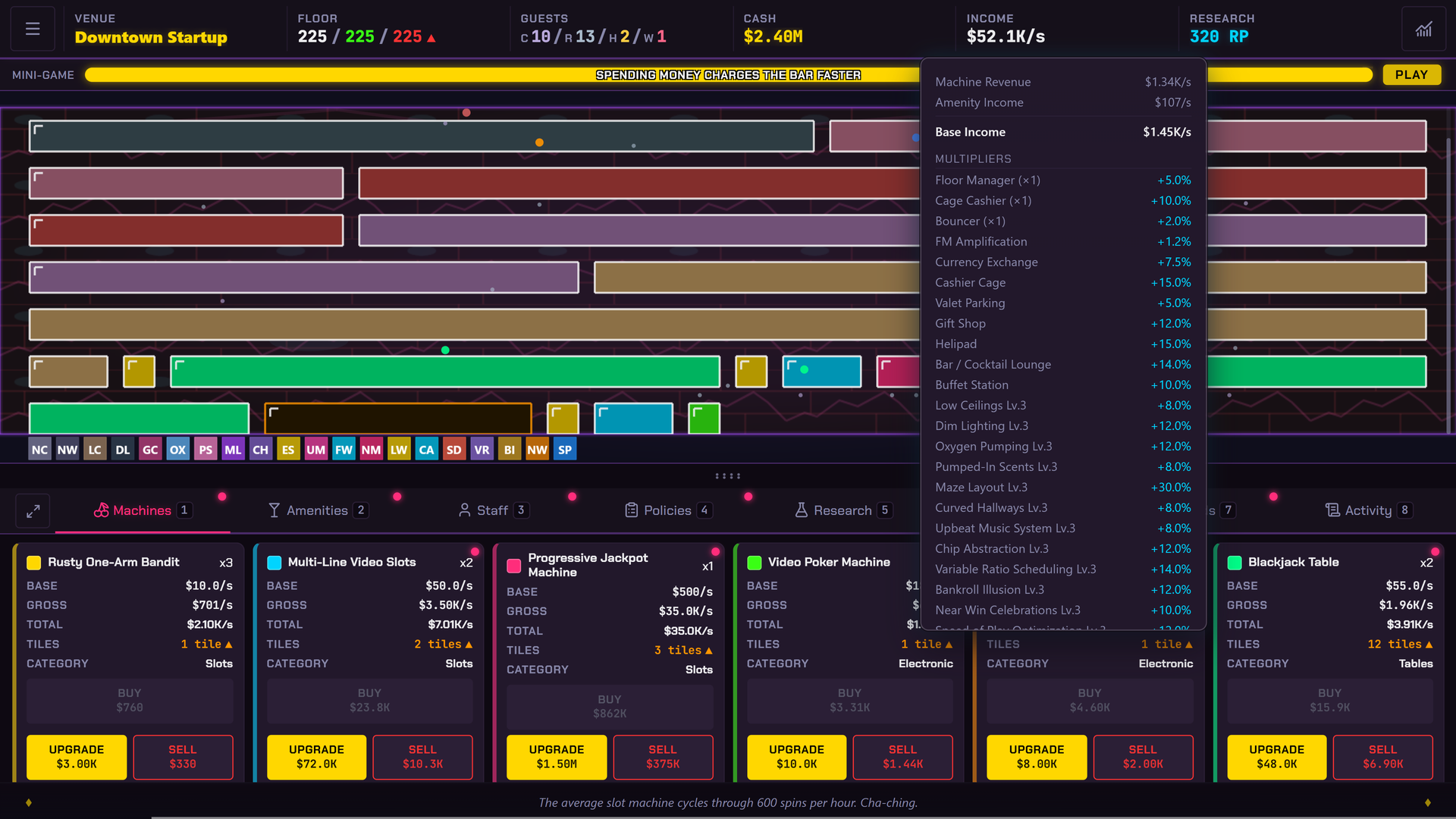This screenshot has width=1456, height=819.
Task: Click the CH legend chip
Action: pos(260,450)
